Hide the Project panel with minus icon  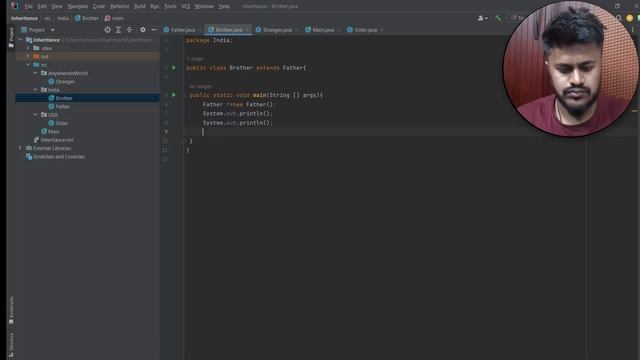pos(154,30)
